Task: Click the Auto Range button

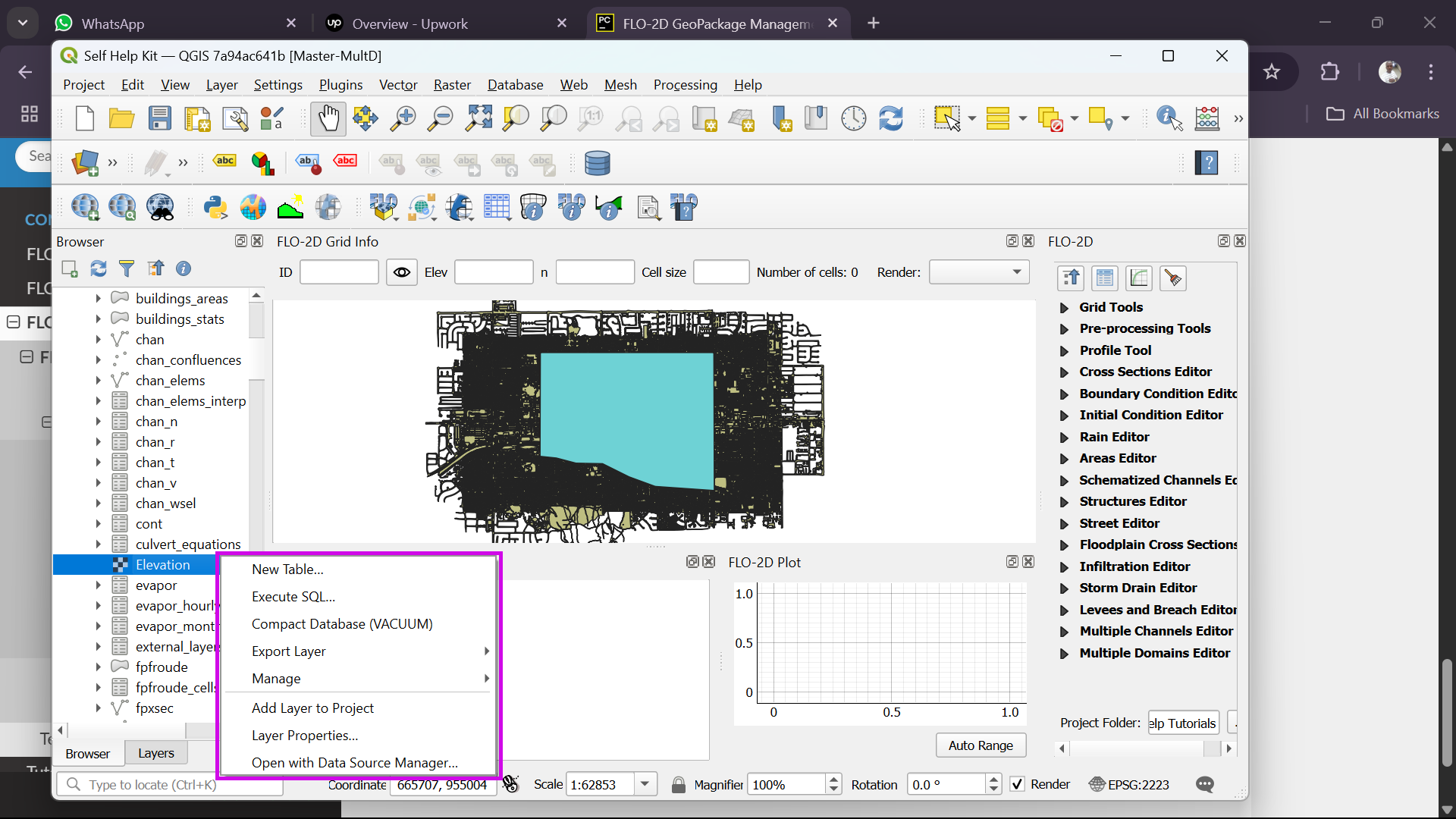Action: tap(980, 745)
